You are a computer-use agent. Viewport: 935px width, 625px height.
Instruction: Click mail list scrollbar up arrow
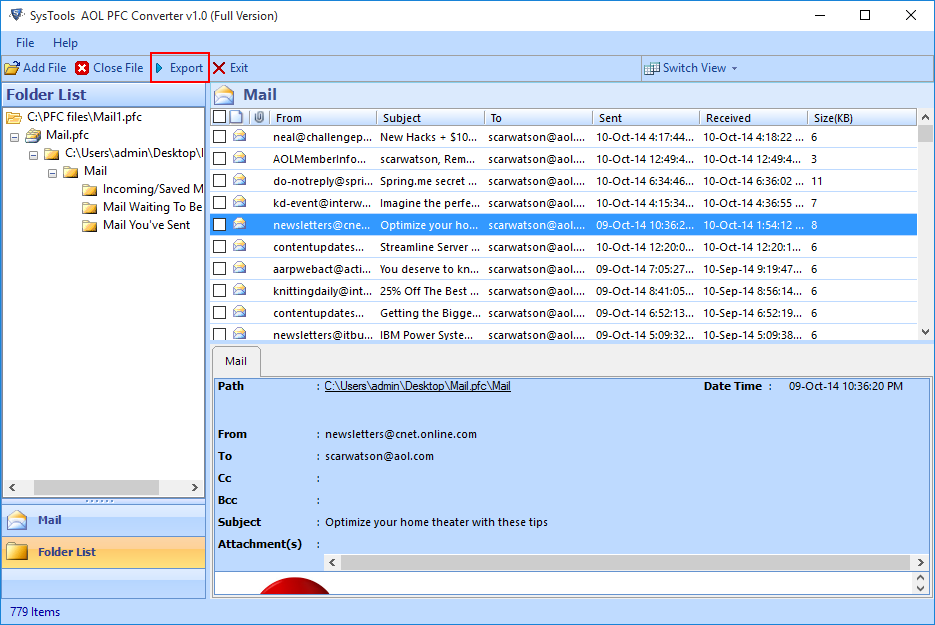(x=925, y=117)
